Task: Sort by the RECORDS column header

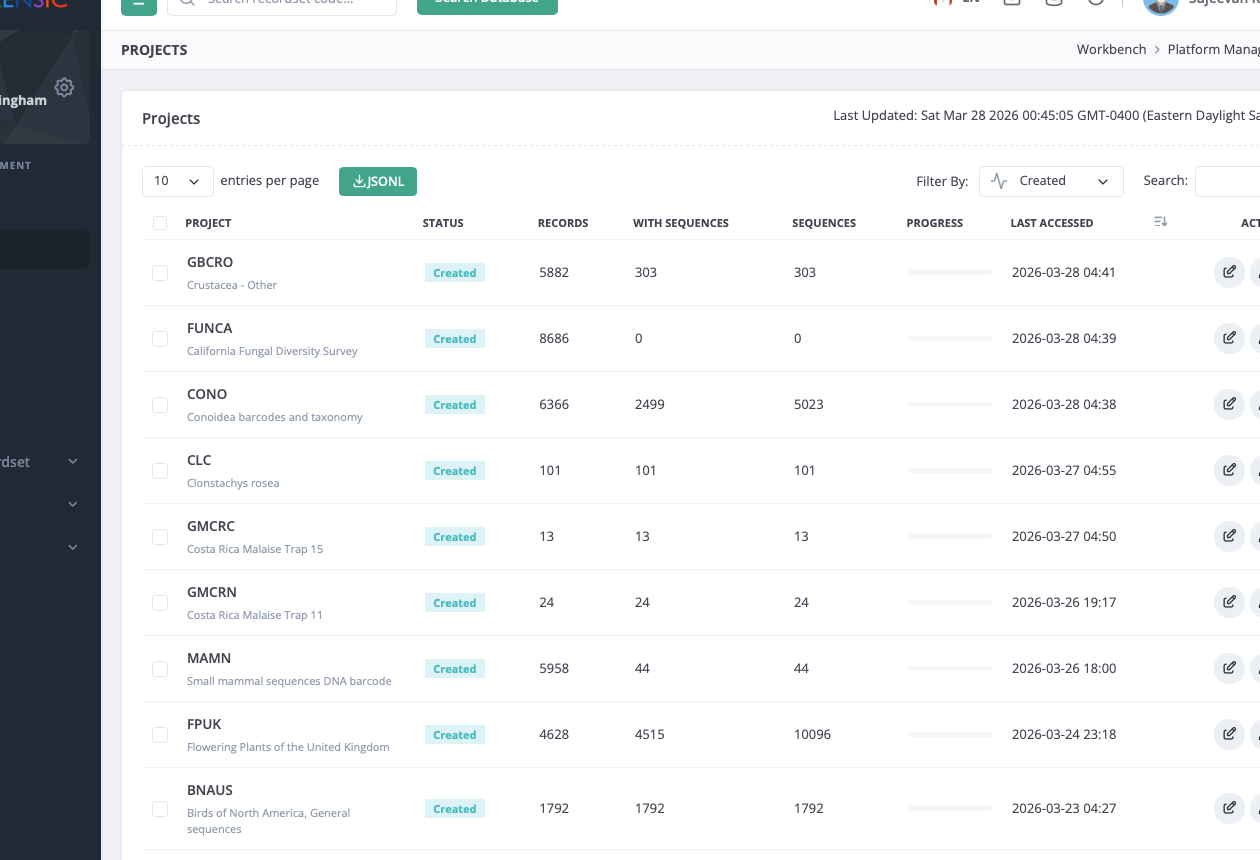Action: [x=563, y=223]
